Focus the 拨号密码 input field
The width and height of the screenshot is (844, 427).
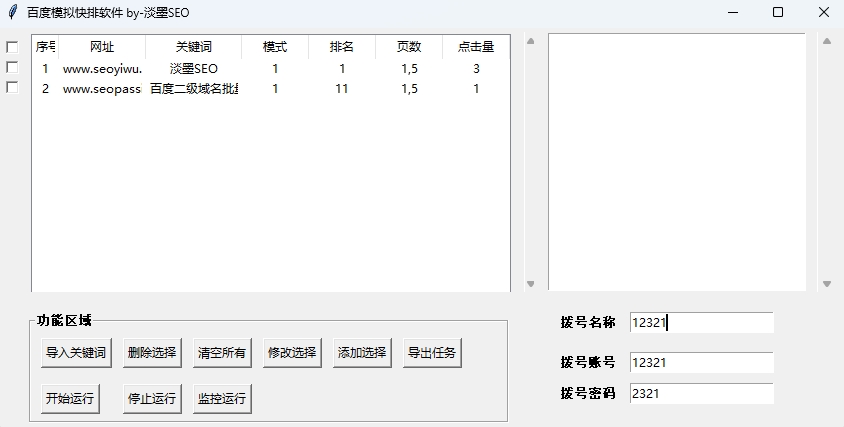point(702,394)
